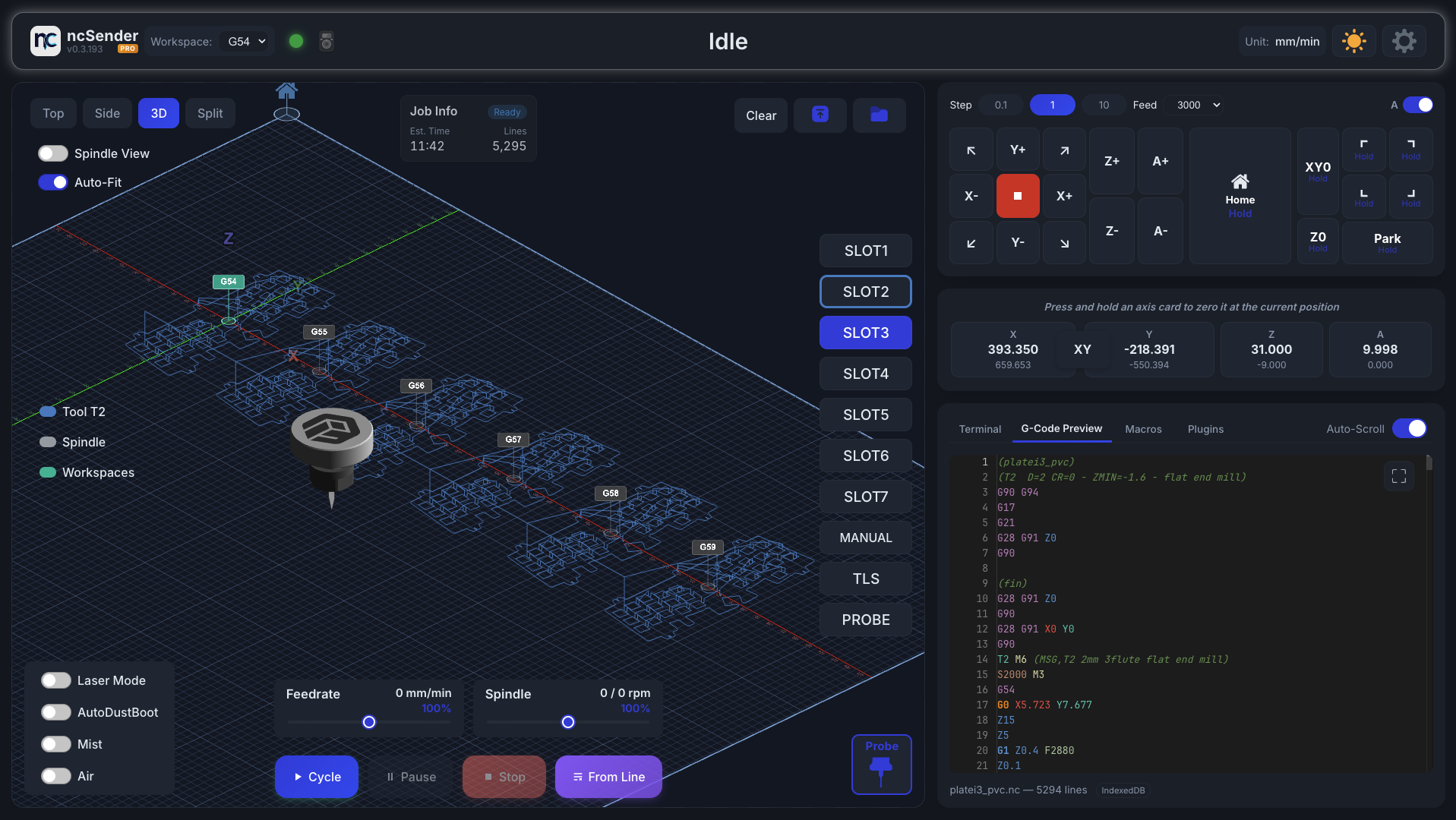
Task: Click the red jog stop button
Action: pos(1017,196)
